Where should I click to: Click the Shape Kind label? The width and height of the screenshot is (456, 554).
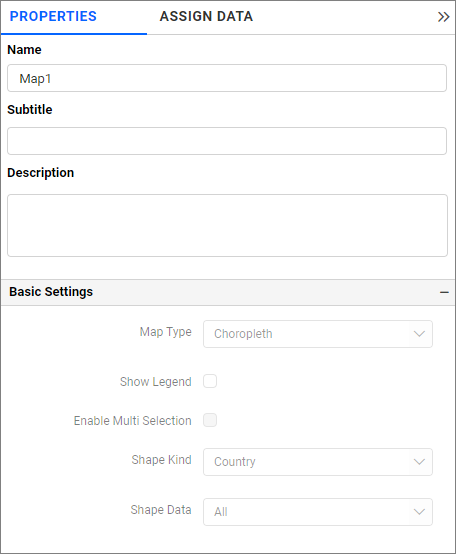[x=161, y=460]
